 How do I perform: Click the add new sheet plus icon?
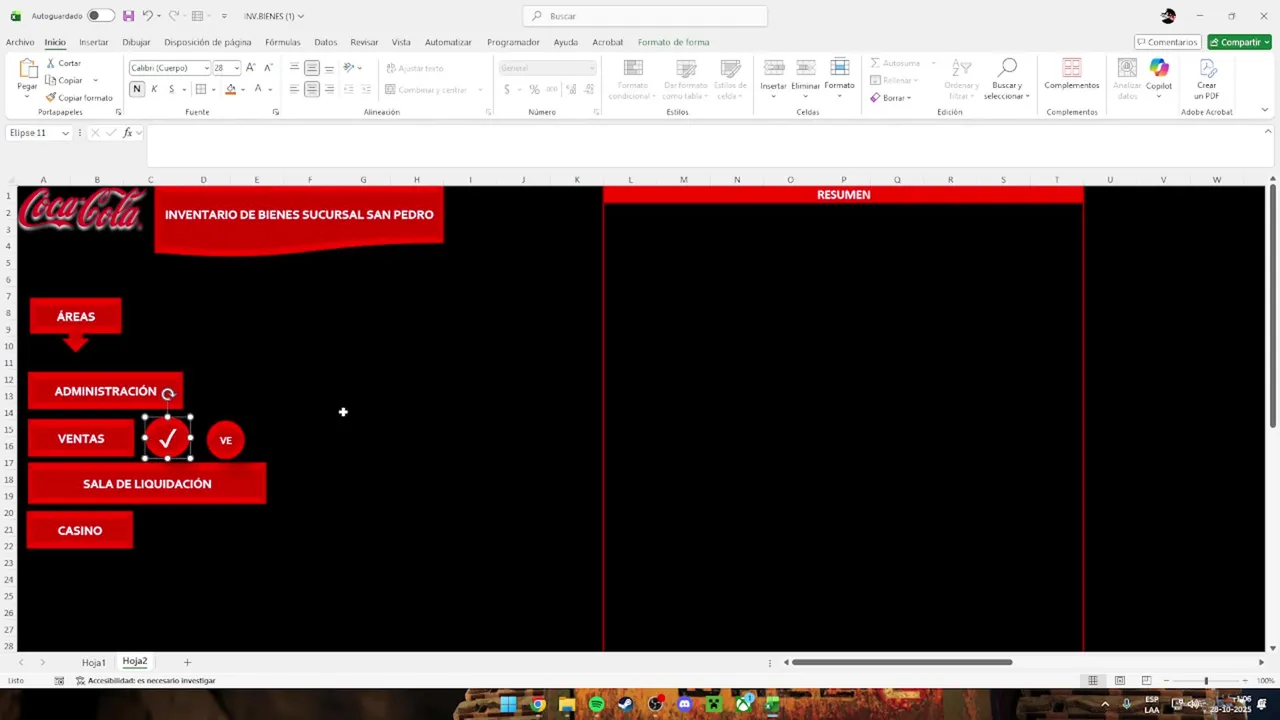pos(187,662)
